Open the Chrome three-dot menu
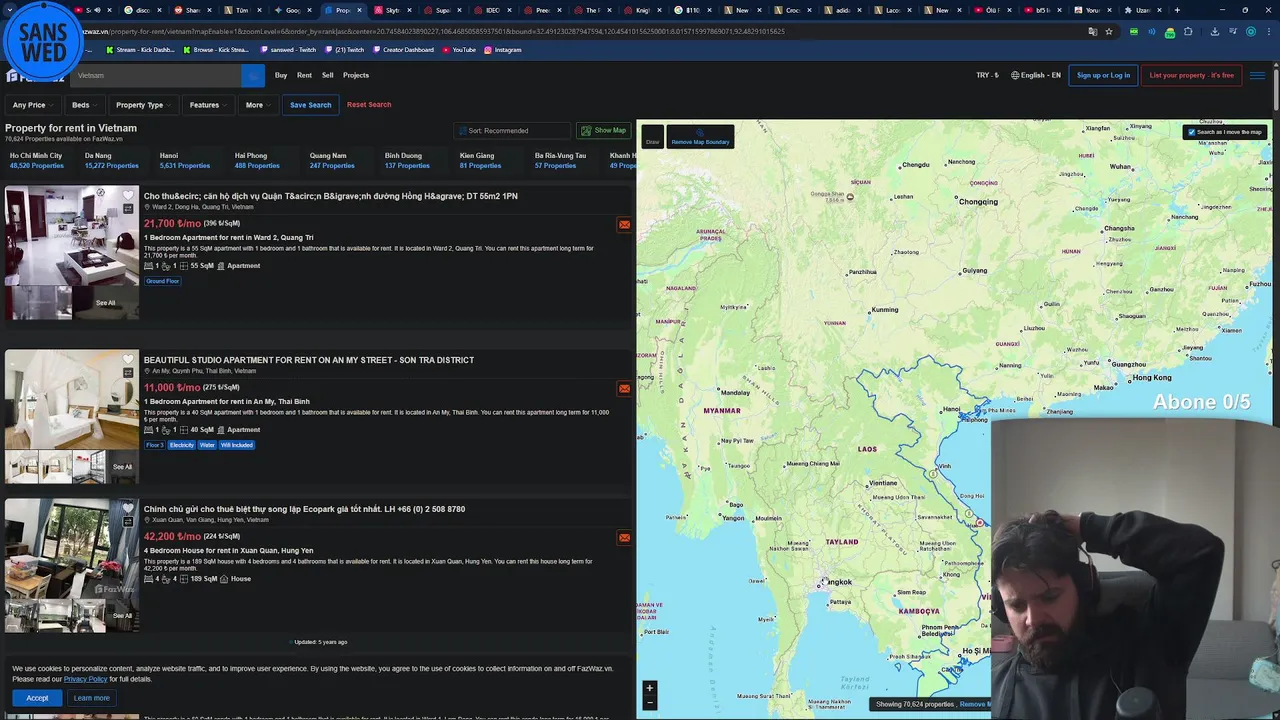Screen dimensions: 1280x720 click(x=1270, y=31)
